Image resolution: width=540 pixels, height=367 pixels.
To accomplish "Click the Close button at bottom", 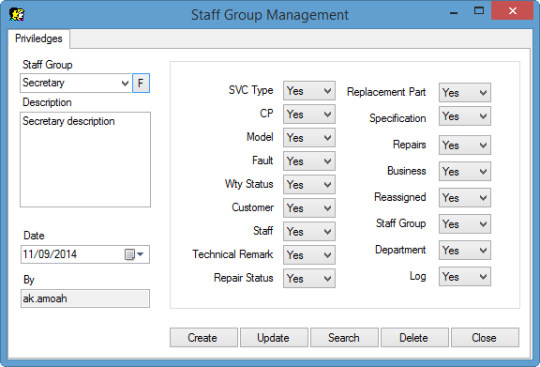I will click(485, 337).
